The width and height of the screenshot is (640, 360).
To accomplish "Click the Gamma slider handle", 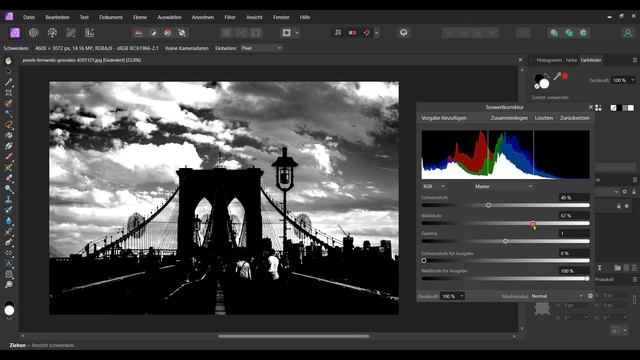I will click(505, 241).
